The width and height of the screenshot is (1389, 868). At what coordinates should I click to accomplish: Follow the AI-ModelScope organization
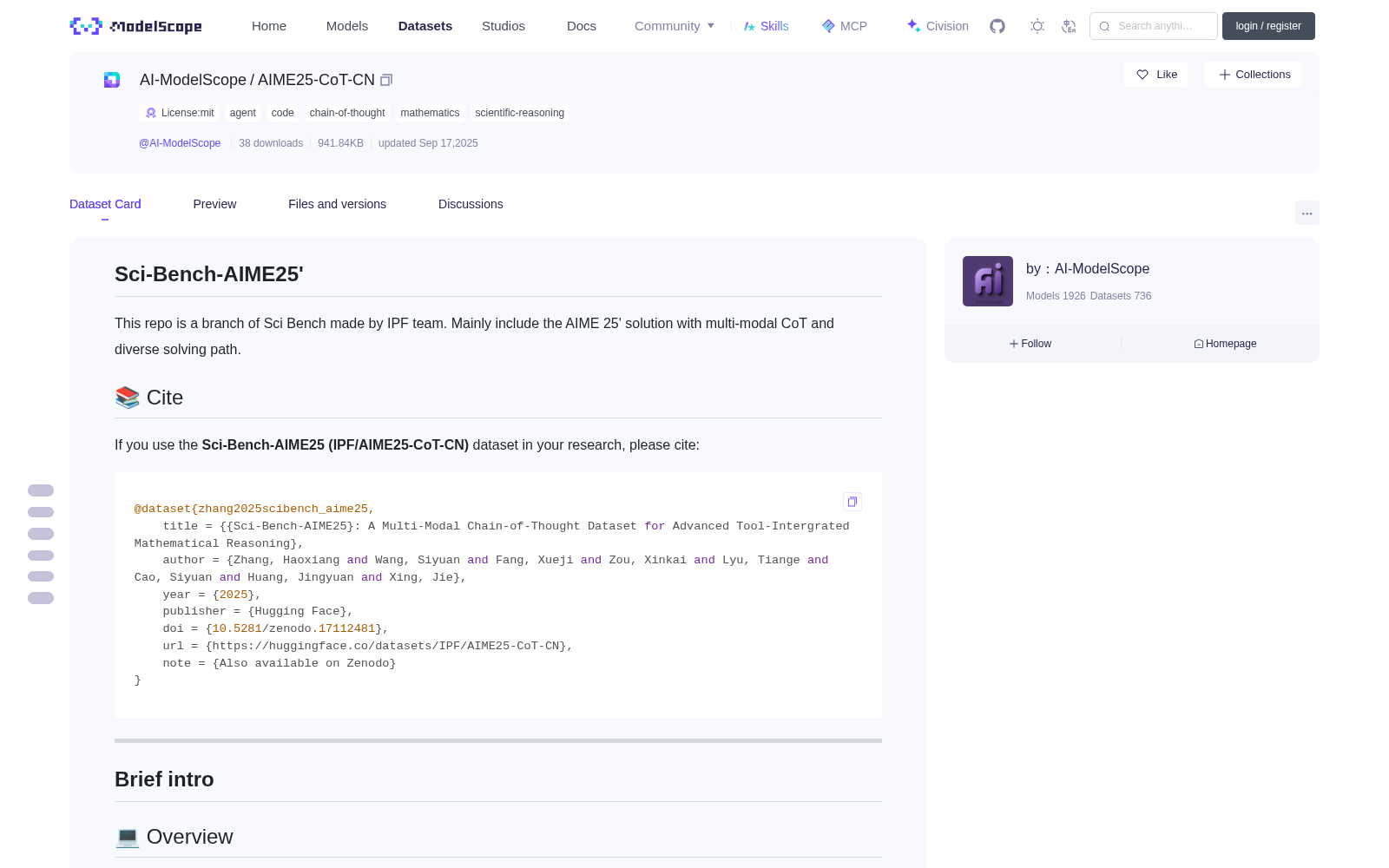tap(1030, 344)
